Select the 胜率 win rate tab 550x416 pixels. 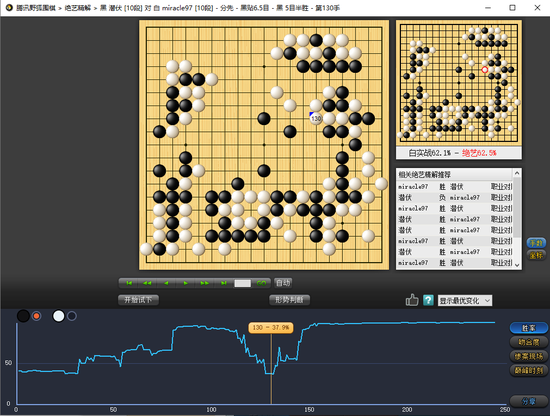(x=529, y=328)
